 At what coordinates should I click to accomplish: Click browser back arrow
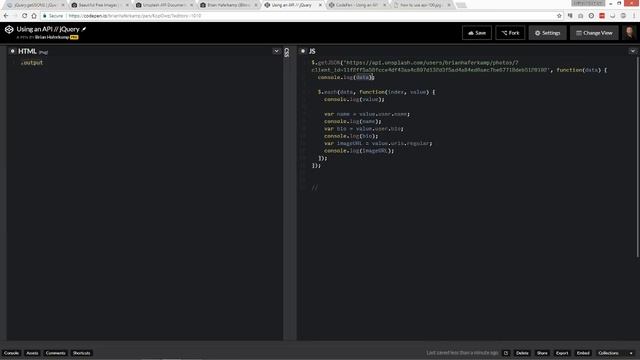click(6, 16)
